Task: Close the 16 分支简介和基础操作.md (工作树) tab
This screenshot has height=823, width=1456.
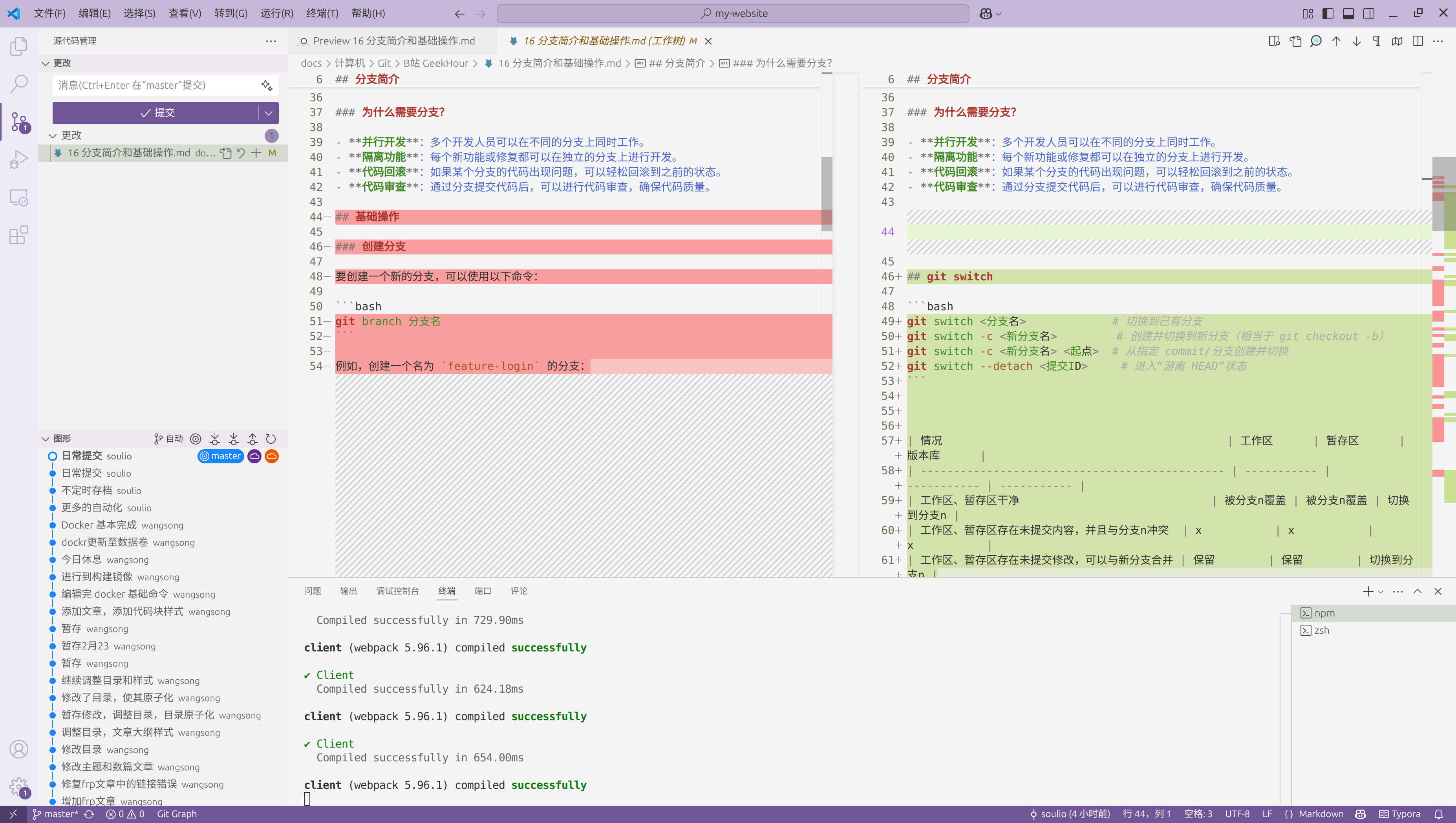Action: [708, 41]
